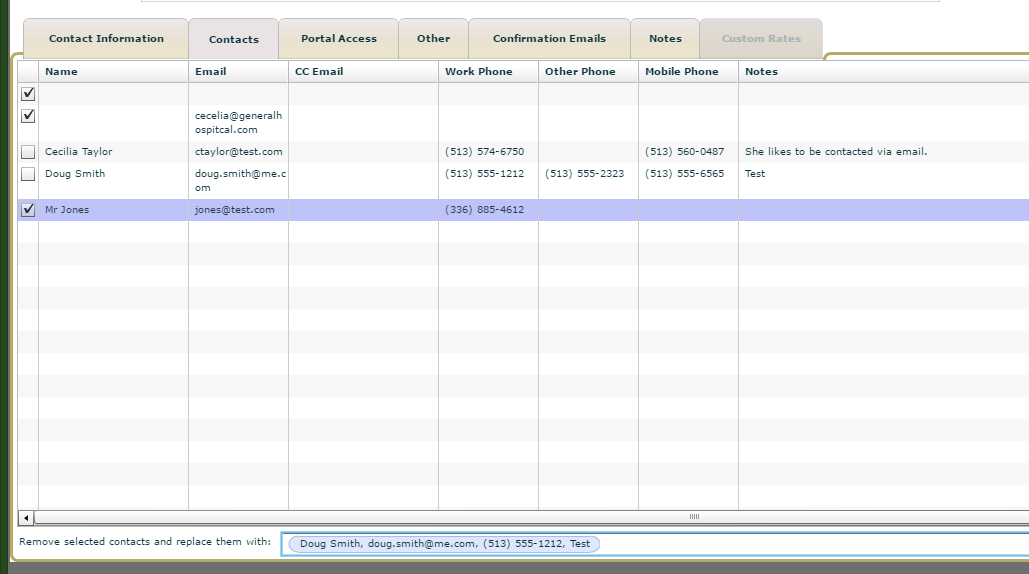Click the Other Phone column header
The height and width of the screenshot is (574, 1029).
point(588,72)
